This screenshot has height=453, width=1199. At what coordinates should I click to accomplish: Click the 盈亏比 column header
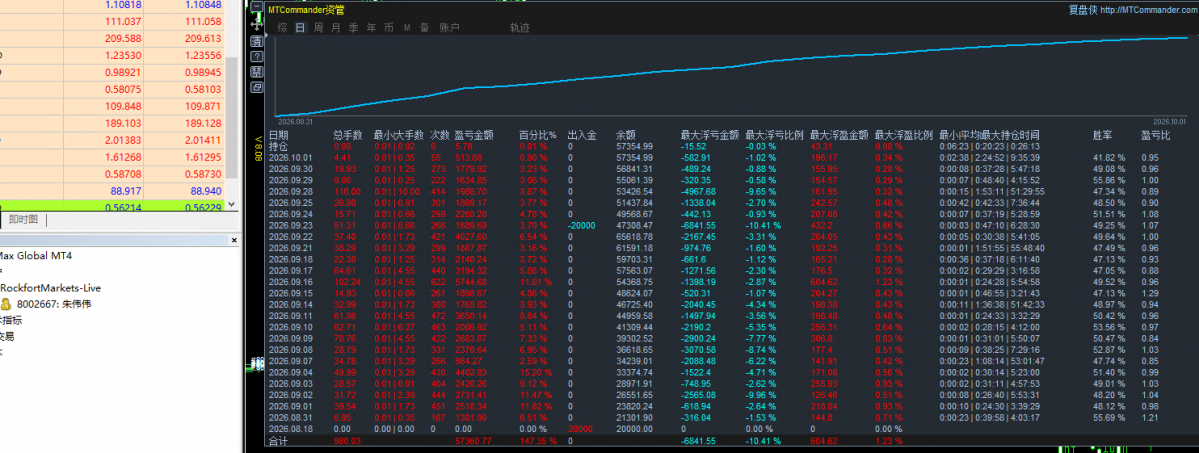point(1155,135)
